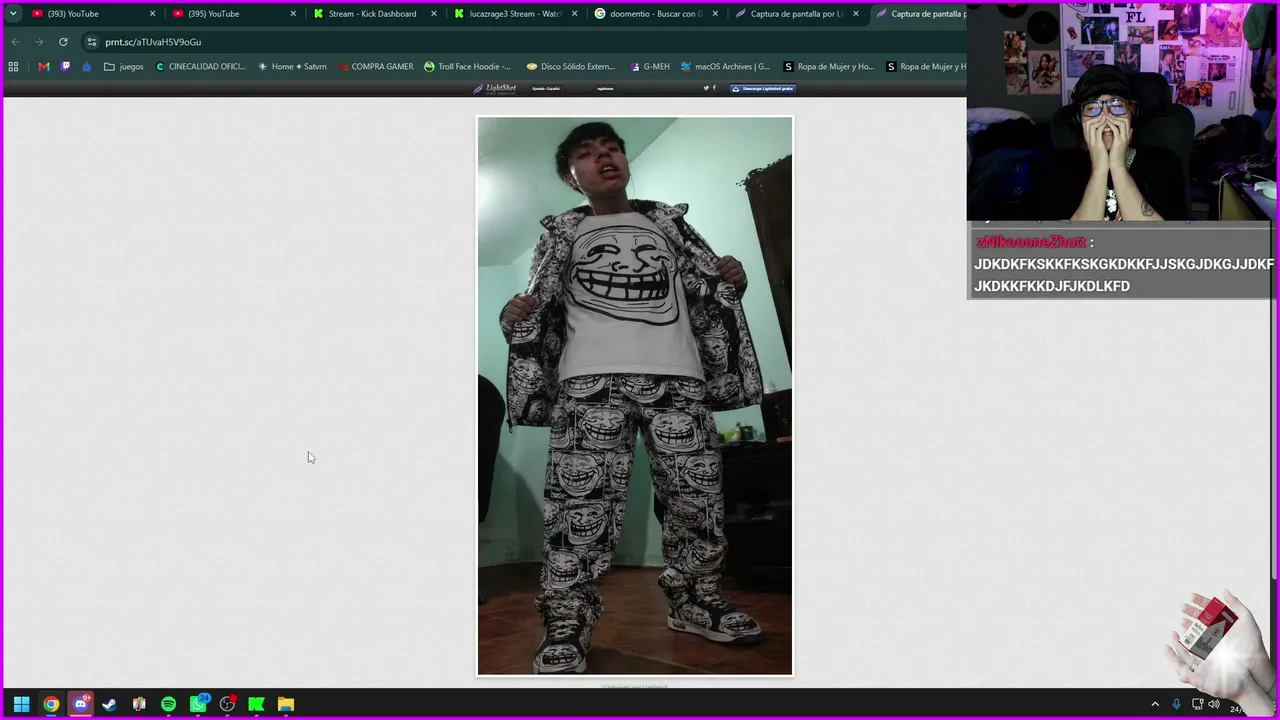Go forward to the next page

39,42
